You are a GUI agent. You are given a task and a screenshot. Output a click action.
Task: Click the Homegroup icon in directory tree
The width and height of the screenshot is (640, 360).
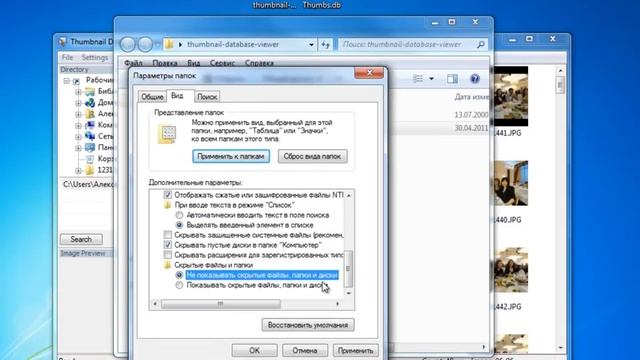click(90, 102)
